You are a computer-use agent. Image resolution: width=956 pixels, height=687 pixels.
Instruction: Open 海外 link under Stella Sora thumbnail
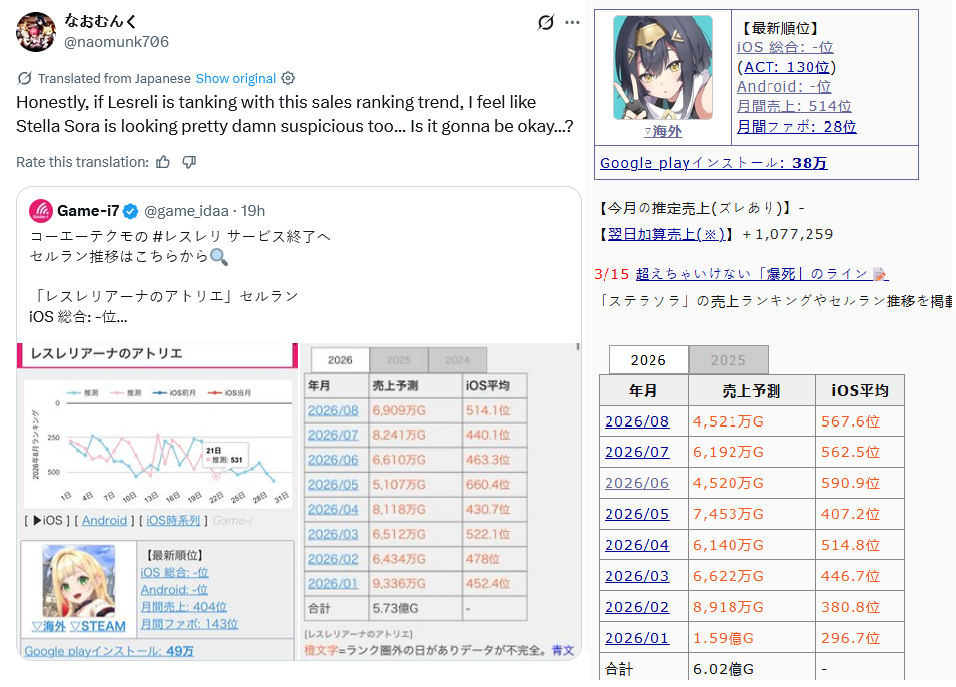(x=663, y=131)
